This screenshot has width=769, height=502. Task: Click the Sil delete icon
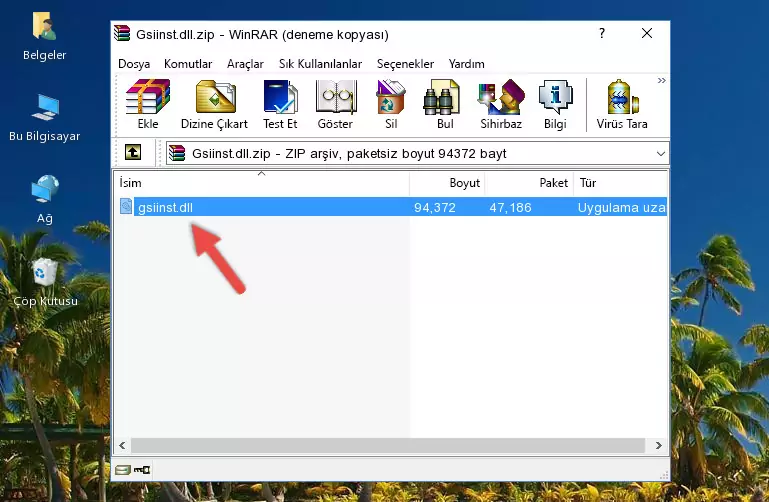[391, 104]
